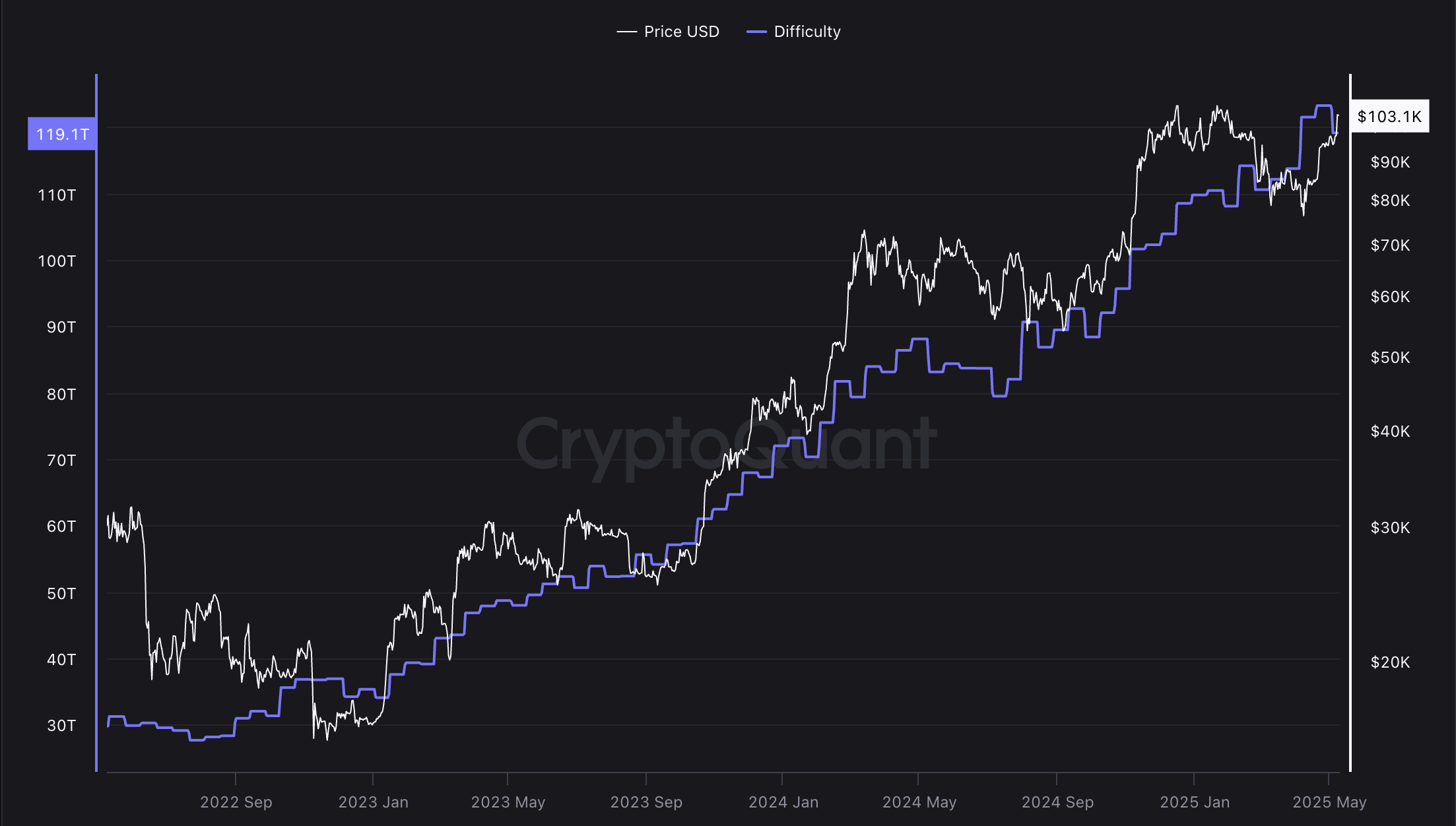1456x826 pixels.
Task: Click the 2024 Jan x-axis label
Action: (783, 802)
